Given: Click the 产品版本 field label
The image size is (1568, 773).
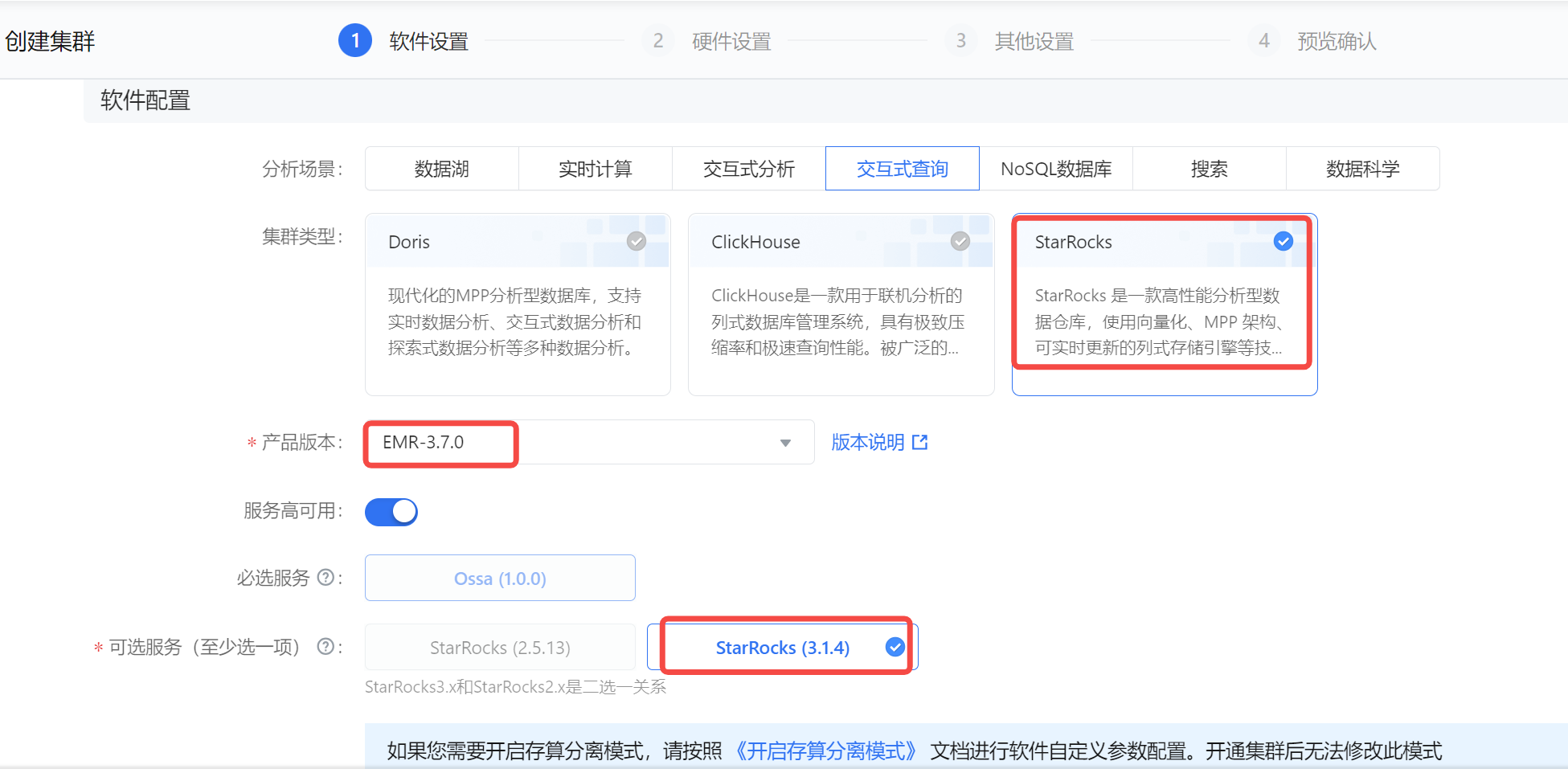Looking at the screenshot, I should [x=303, y=442].
